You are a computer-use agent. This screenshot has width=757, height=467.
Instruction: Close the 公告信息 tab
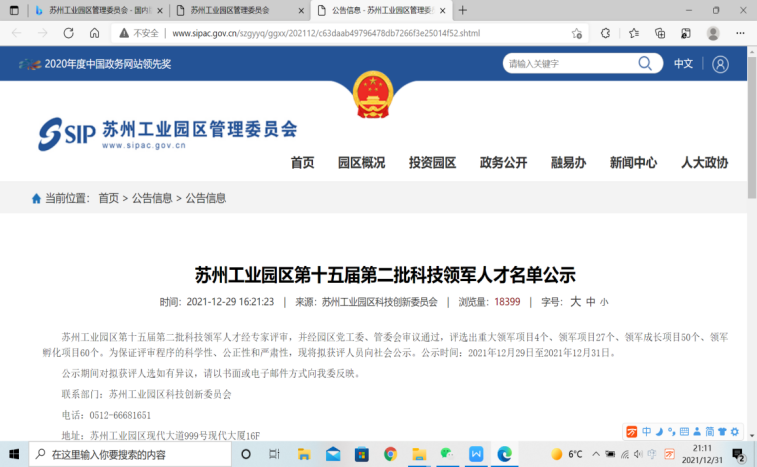[x=442, y=11]
